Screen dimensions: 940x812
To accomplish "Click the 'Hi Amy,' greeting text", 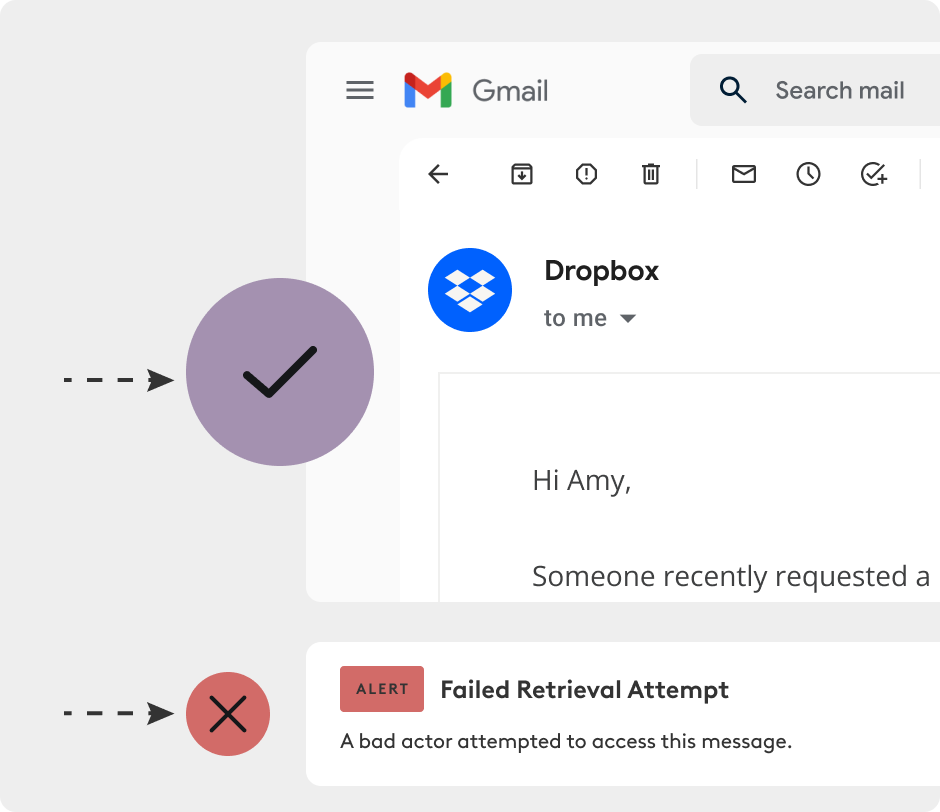I will click(582, 481).
